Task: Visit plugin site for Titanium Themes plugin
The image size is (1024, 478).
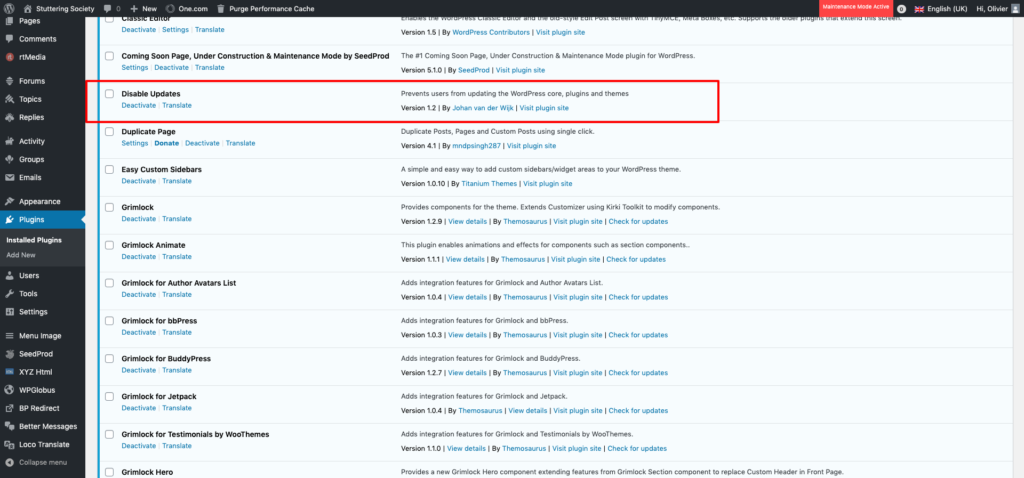Action: 547,183
